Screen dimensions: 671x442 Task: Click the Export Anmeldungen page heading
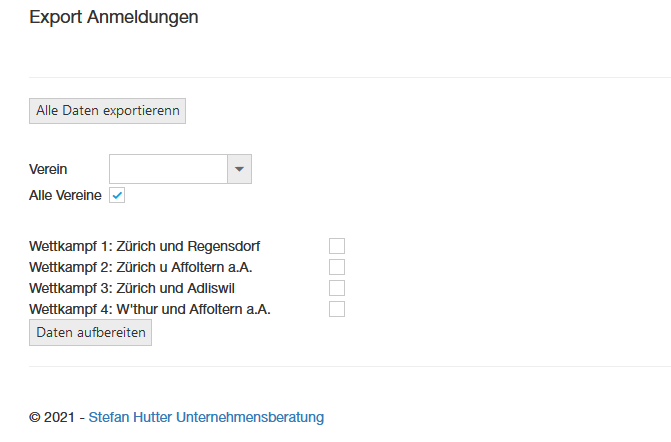point(114,17)
